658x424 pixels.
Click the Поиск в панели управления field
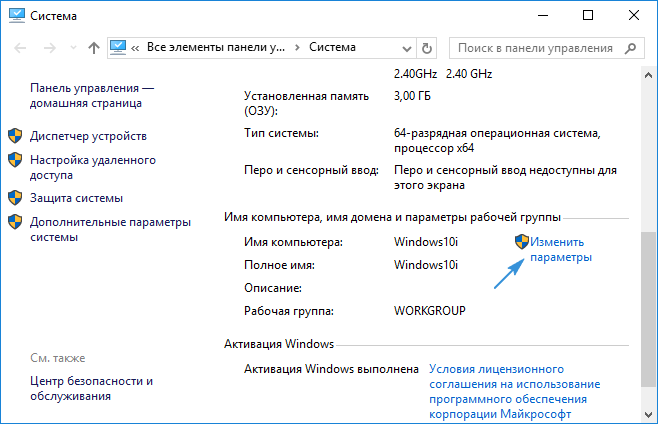535,48
